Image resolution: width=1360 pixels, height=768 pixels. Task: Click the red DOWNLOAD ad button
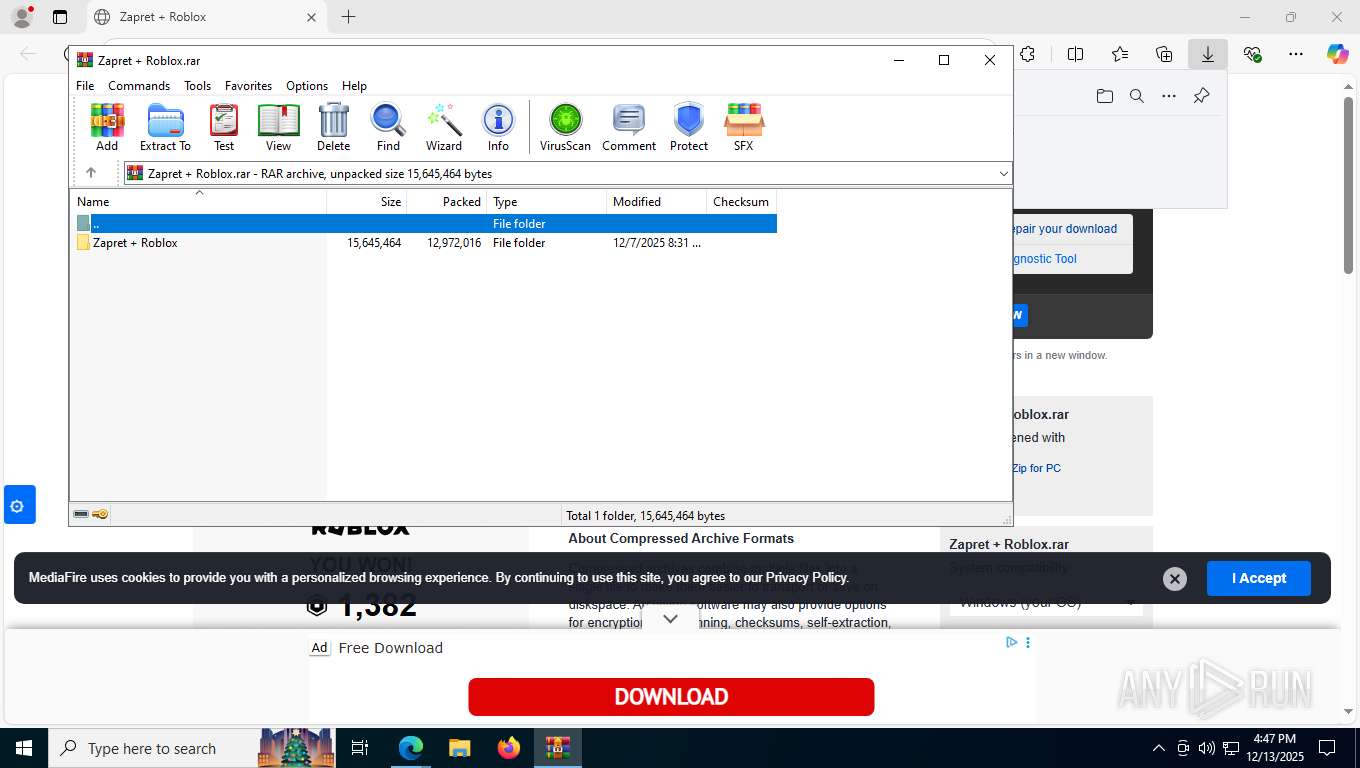(x=671, y=697)
